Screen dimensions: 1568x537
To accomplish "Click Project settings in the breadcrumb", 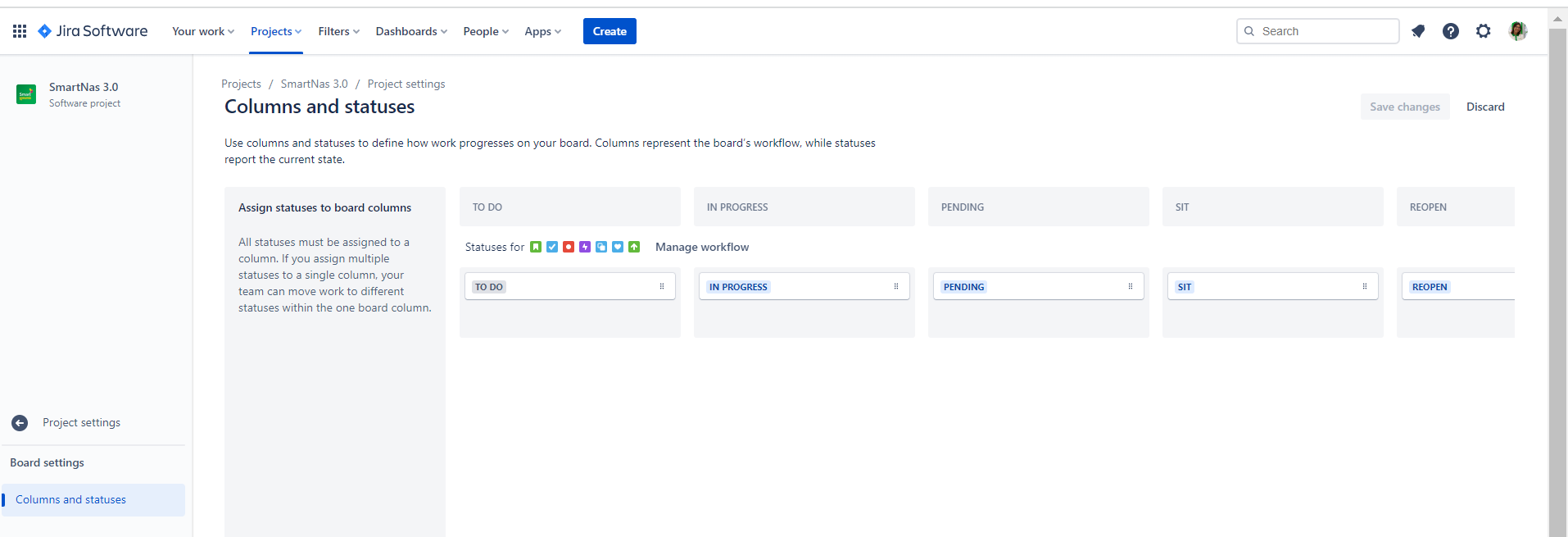I will click(x=406, y=84).
